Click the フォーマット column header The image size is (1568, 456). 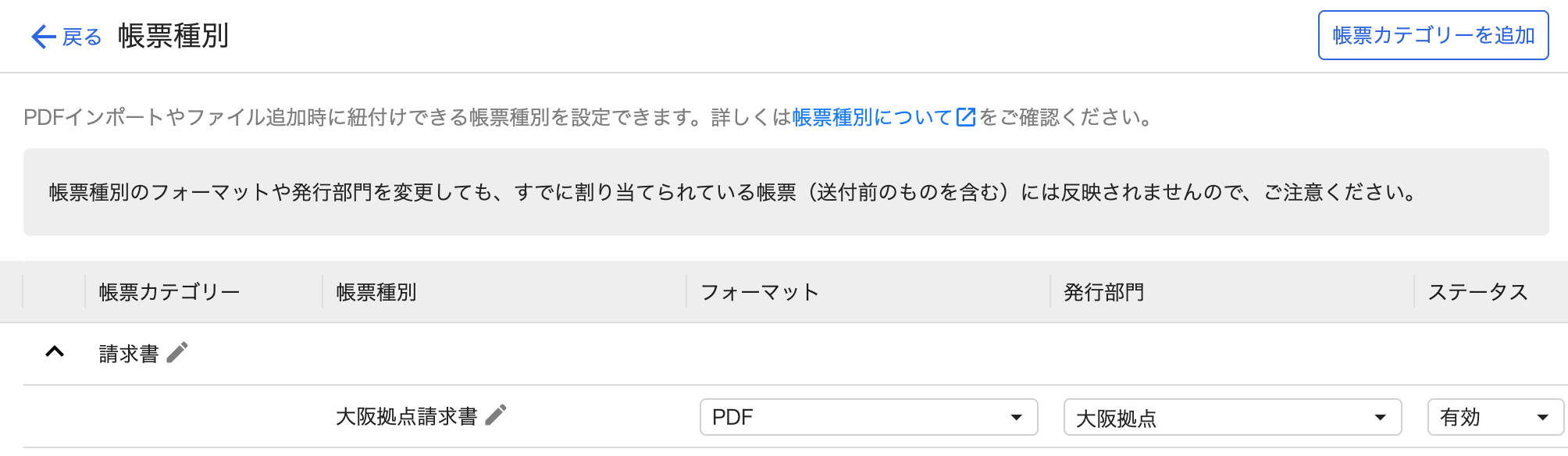(759, 292)
